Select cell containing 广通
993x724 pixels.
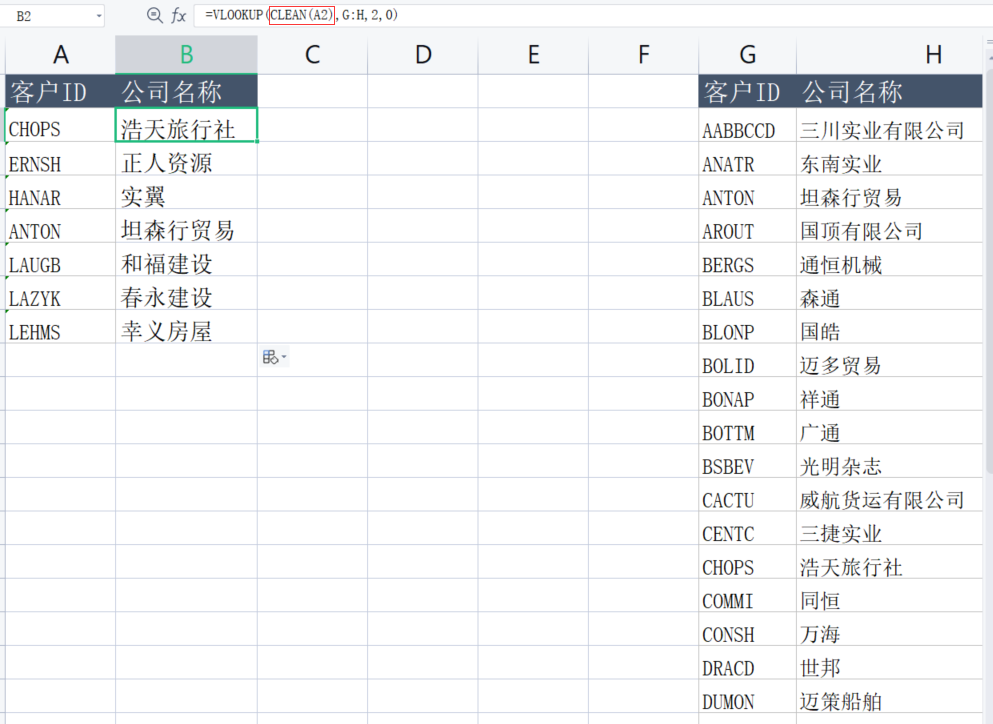tap(889, 427)
